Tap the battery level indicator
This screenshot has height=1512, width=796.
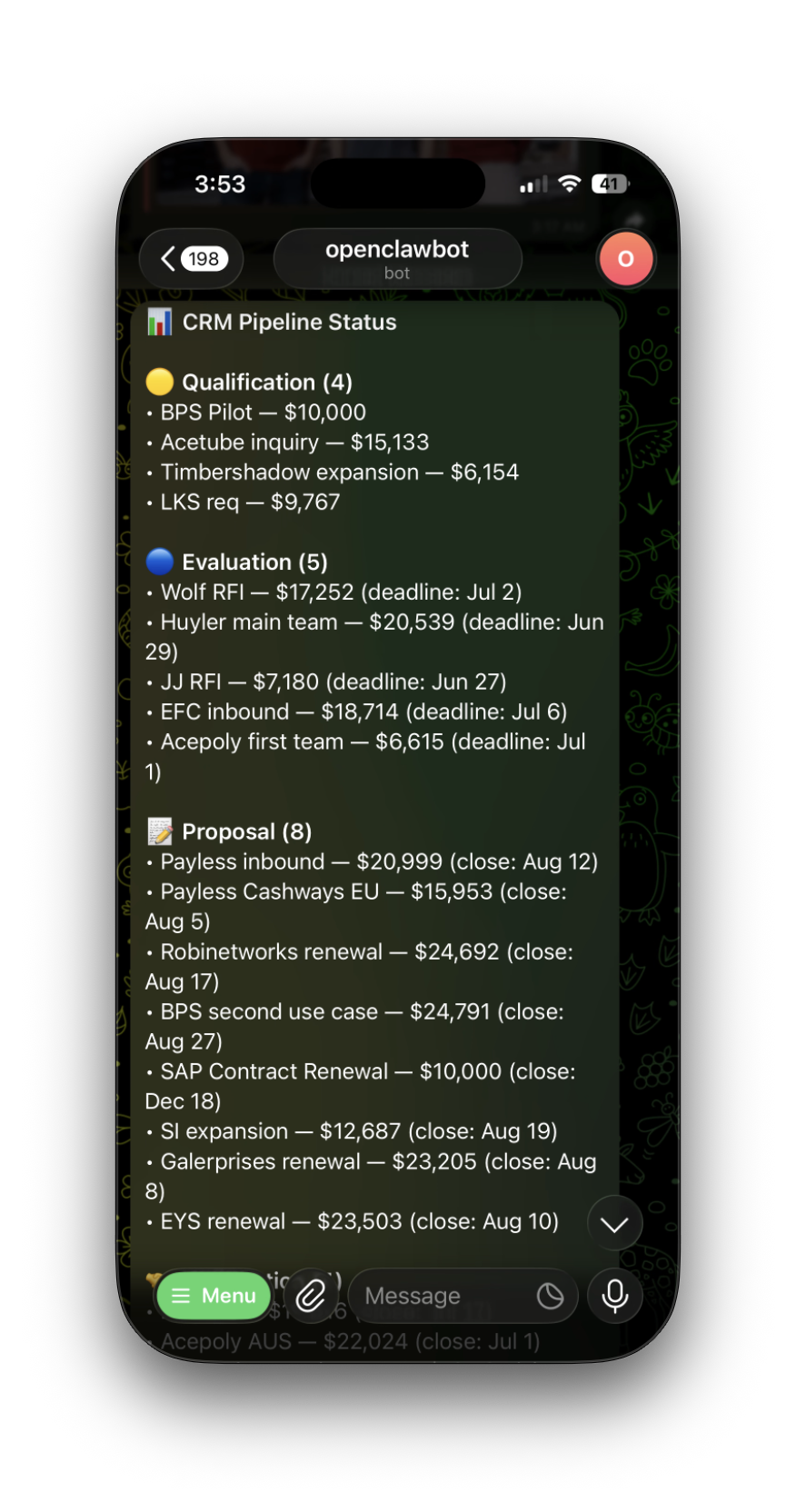tap(609, 184)
